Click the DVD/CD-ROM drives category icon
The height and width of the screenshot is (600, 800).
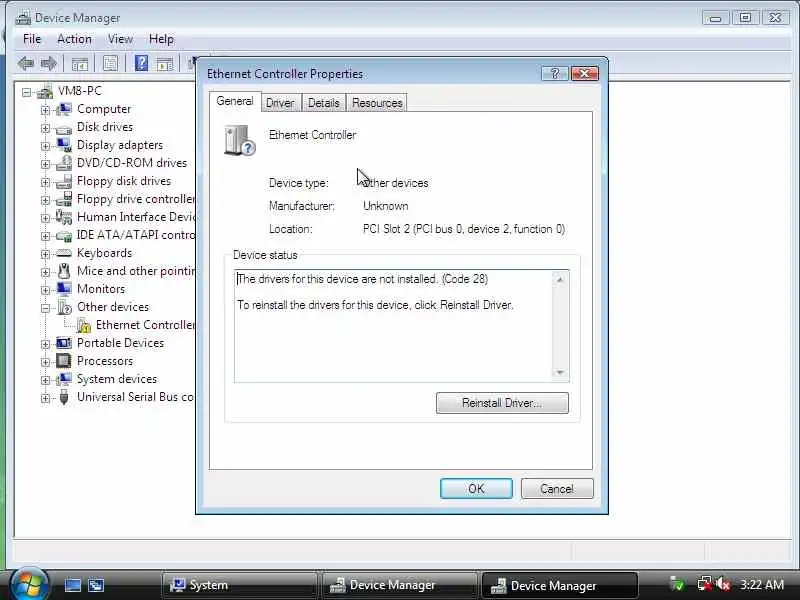[64, 163]
